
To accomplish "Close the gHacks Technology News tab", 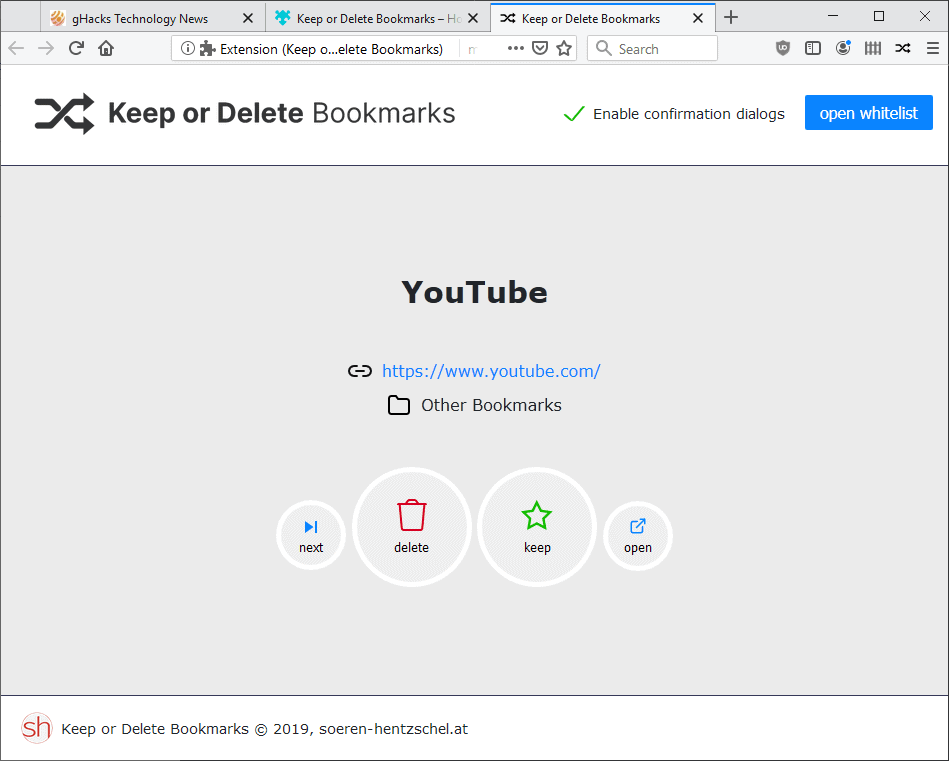I will (x=248, y=19).
